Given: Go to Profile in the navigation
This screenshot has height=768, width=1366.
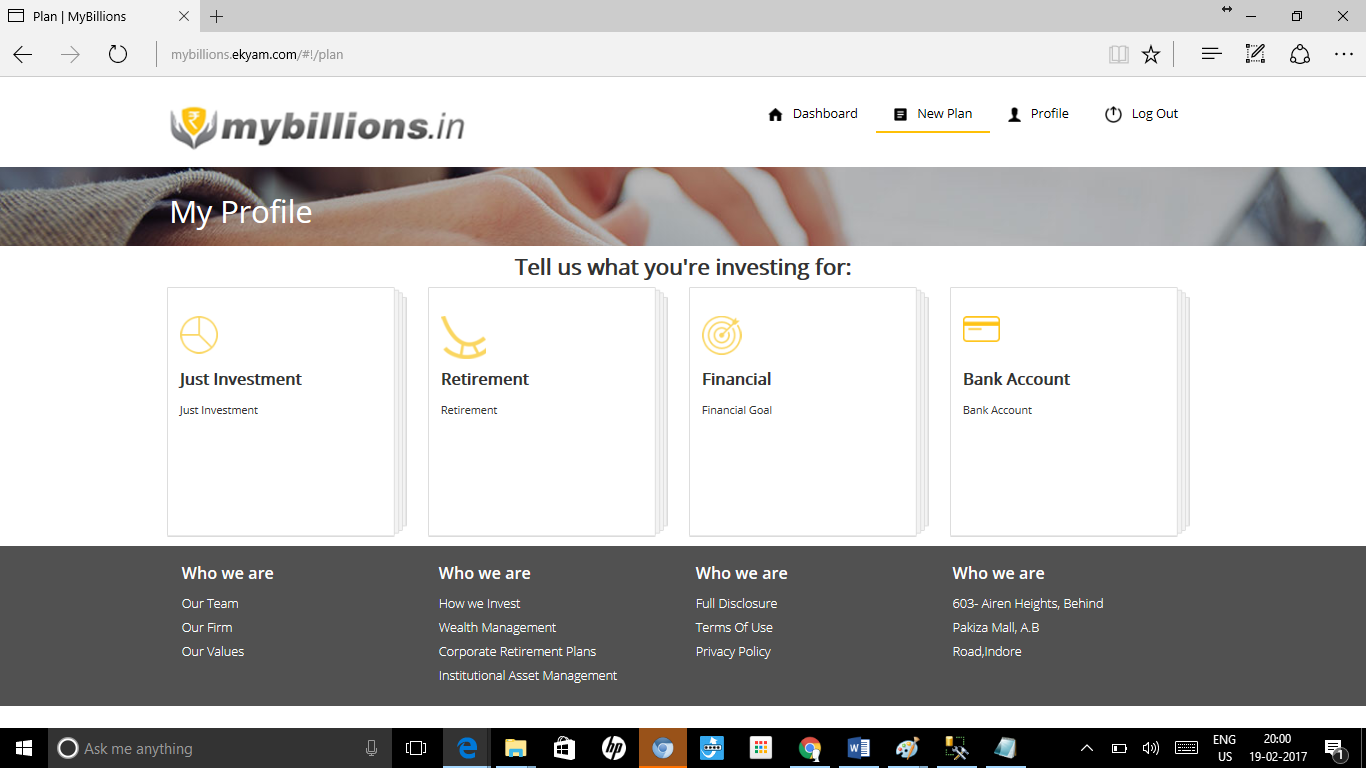Looking at the screenshot, I should [1038, 114].
